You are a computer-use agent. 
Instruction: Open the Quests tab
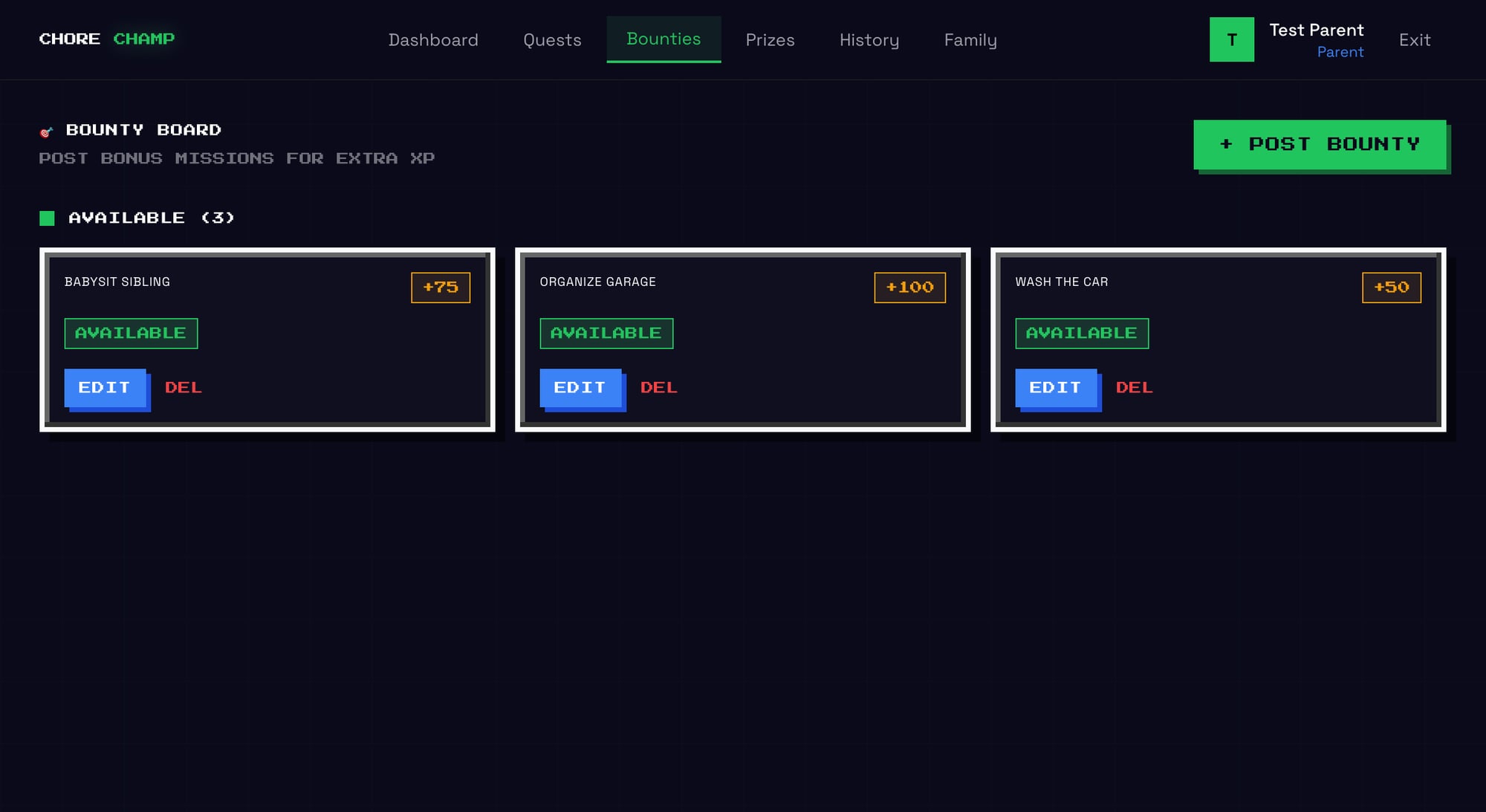click(552, 39)
